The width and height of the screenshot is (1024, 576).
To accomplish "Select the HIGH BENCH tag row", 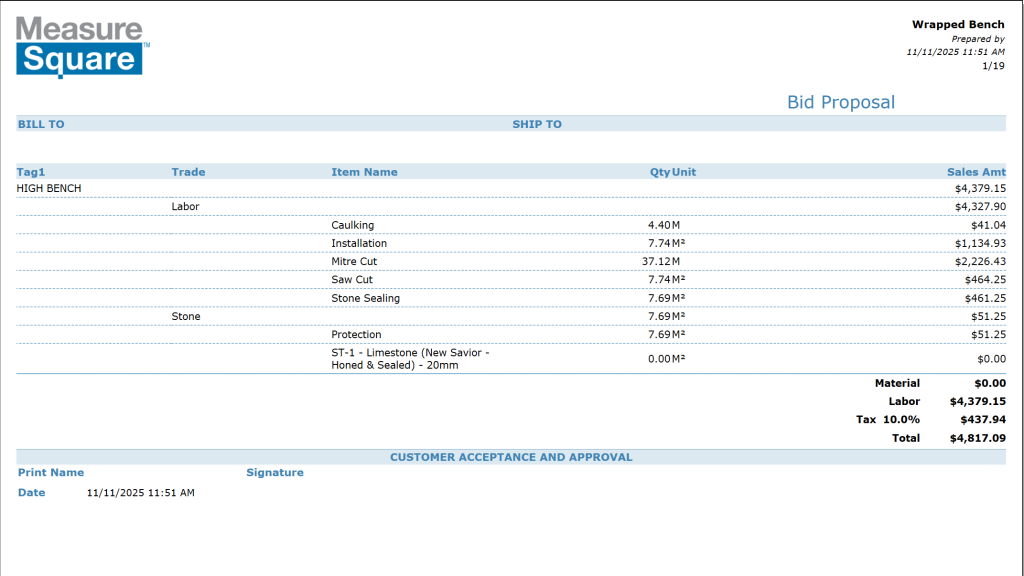I will tap(49, 188).
